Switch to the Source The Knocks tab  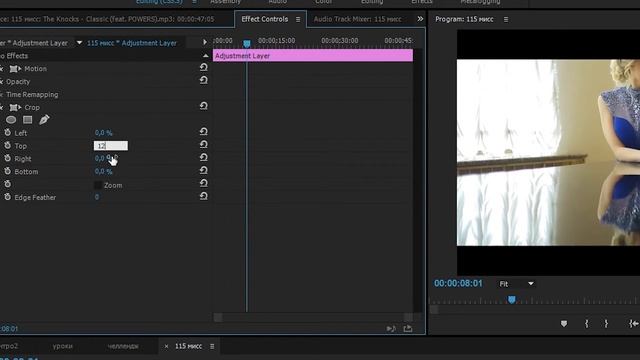[x=107, y=19]
